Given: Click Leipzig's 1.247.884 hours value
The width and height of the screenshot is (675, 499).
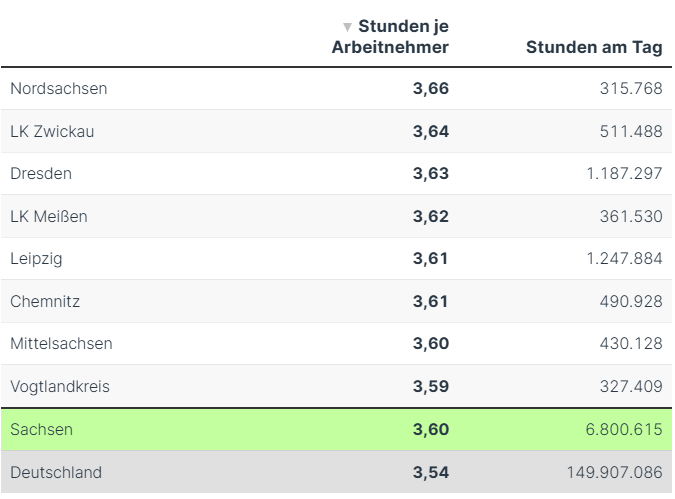Looking at the screenshot, I should coord(624,258).
